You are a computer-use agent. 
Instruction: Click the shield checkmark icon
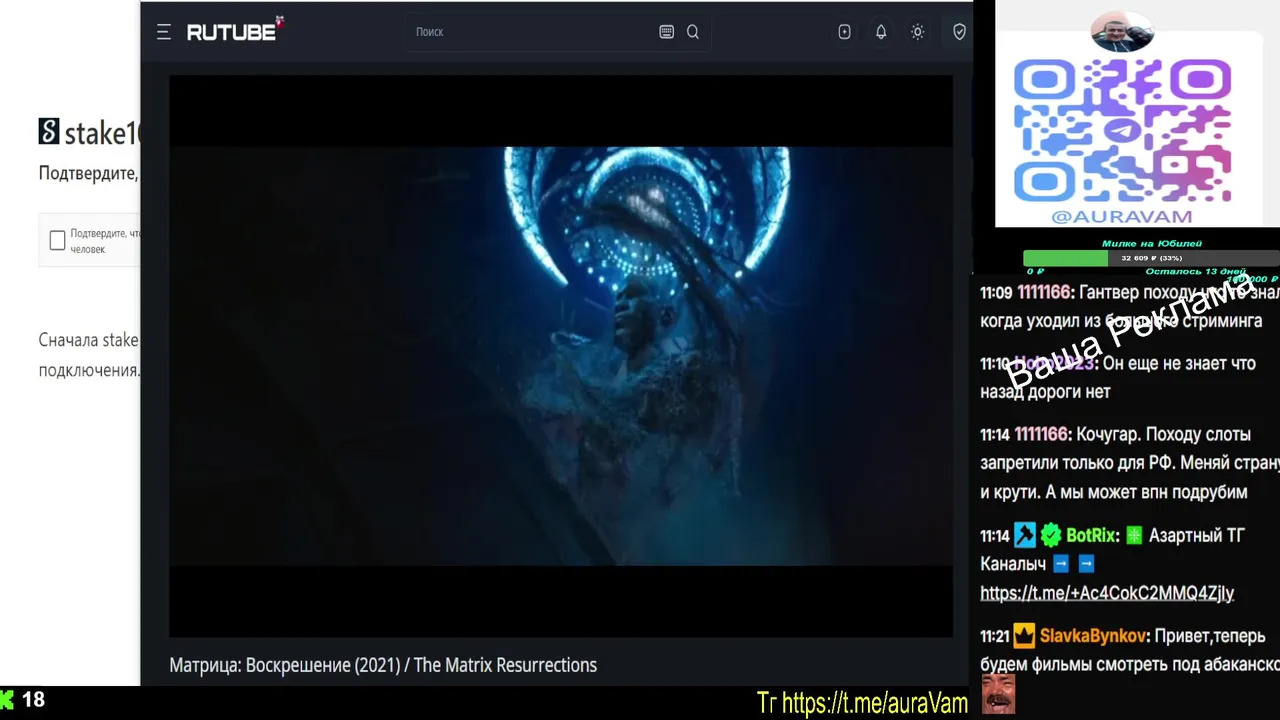pos(959,32)
